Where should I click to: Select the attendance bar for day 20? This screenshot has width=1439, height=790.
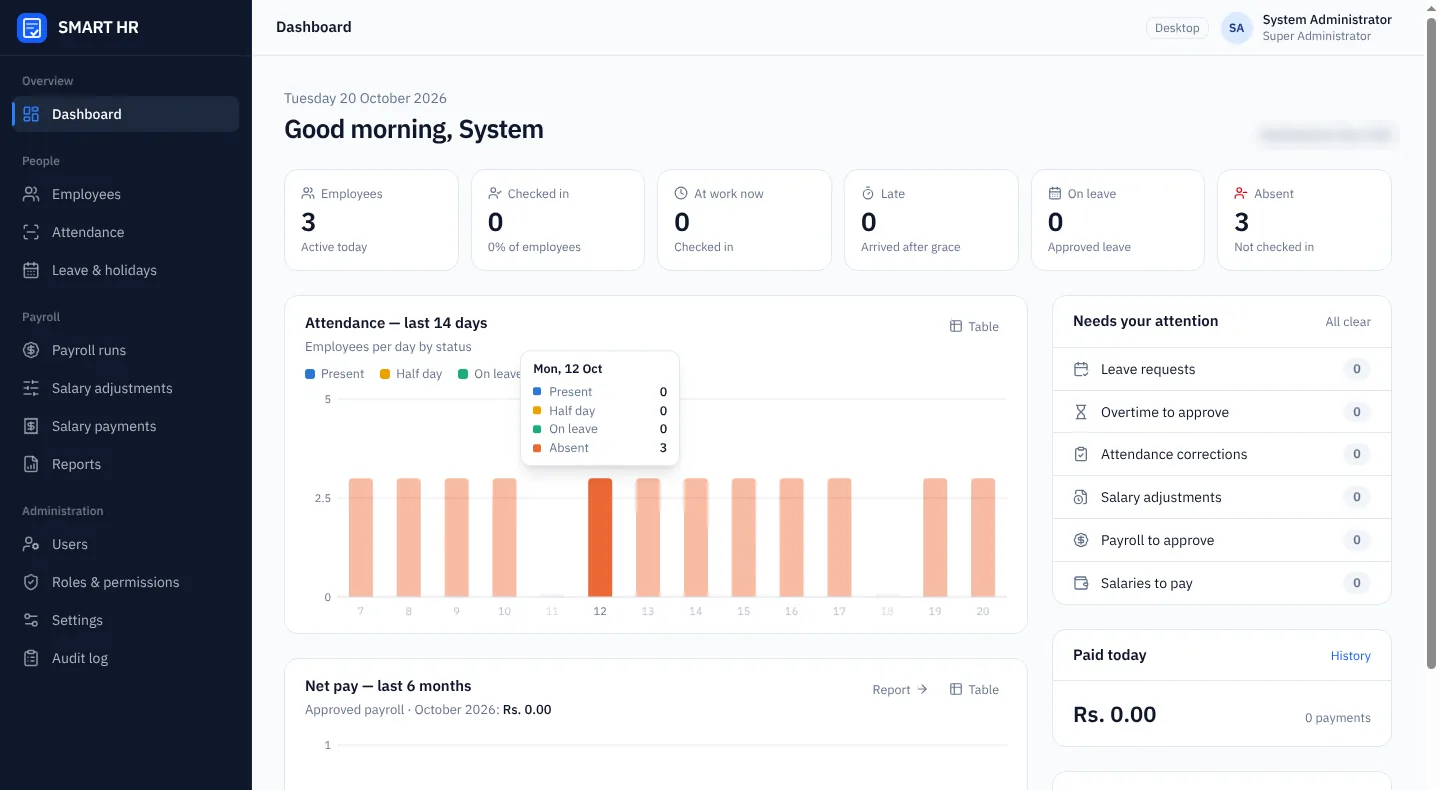point(983,538)
